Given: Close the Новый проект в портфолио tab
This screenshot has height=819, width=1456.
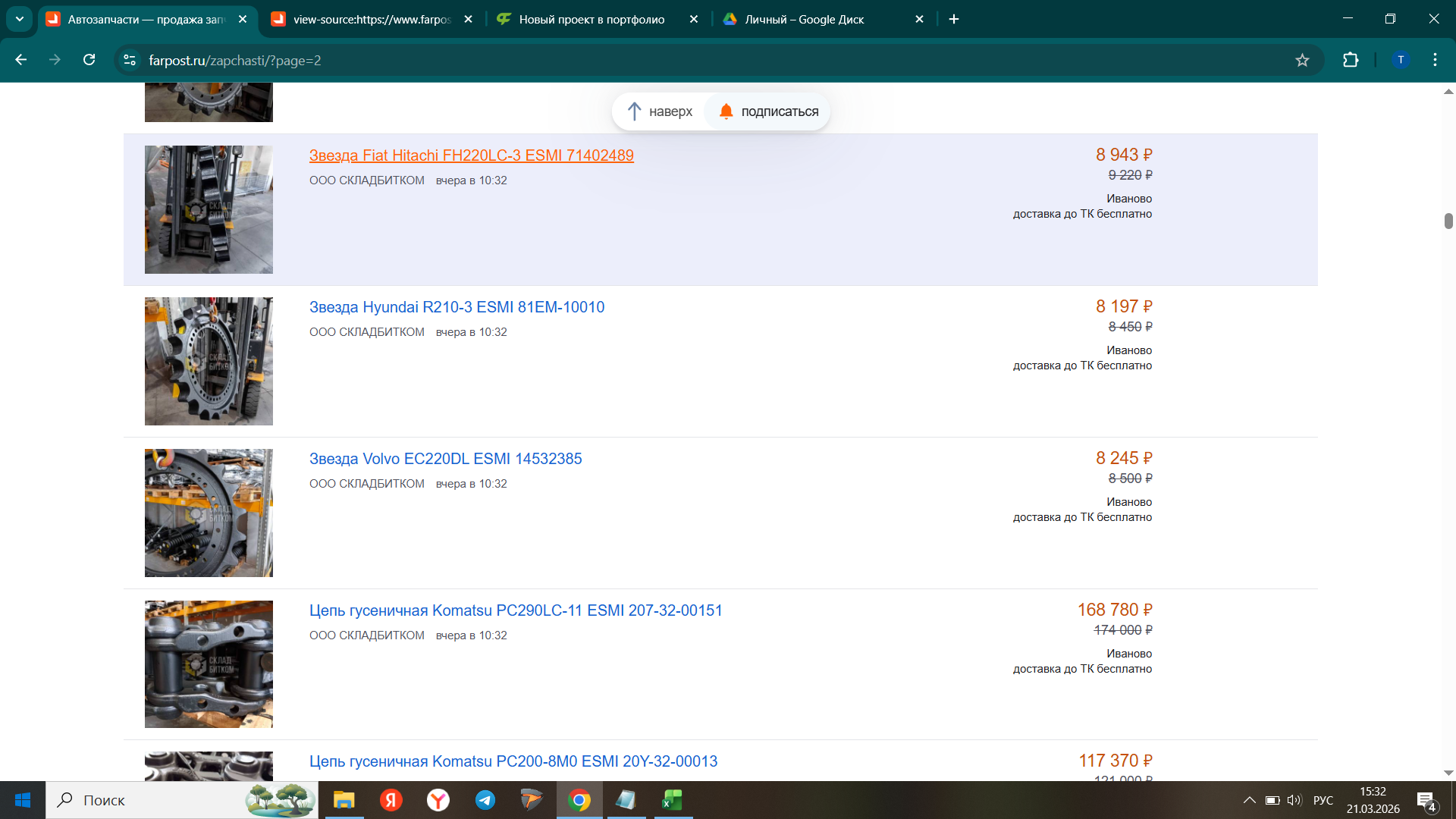Looking at the screenshot, I should pyautogui.click(x=694, y=19).
